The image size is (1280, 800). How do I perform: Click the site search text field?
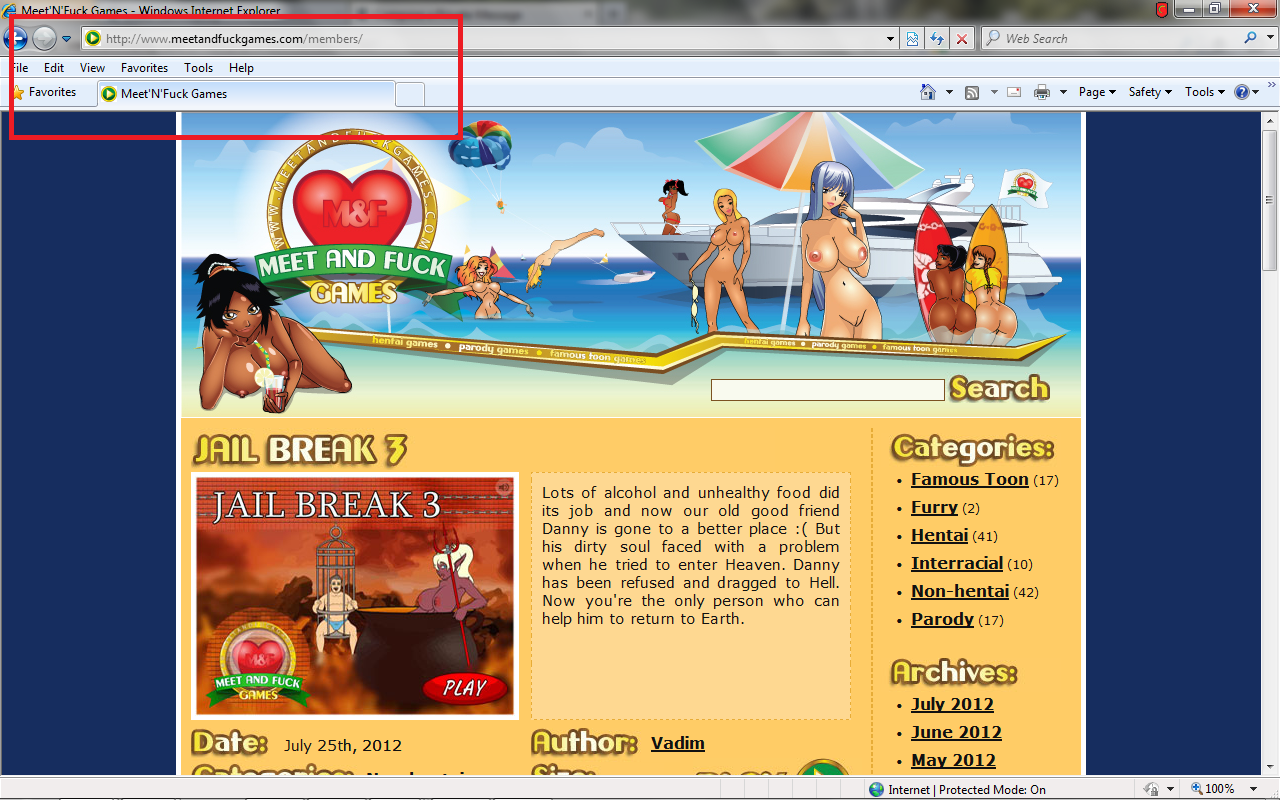click(827, 390)
